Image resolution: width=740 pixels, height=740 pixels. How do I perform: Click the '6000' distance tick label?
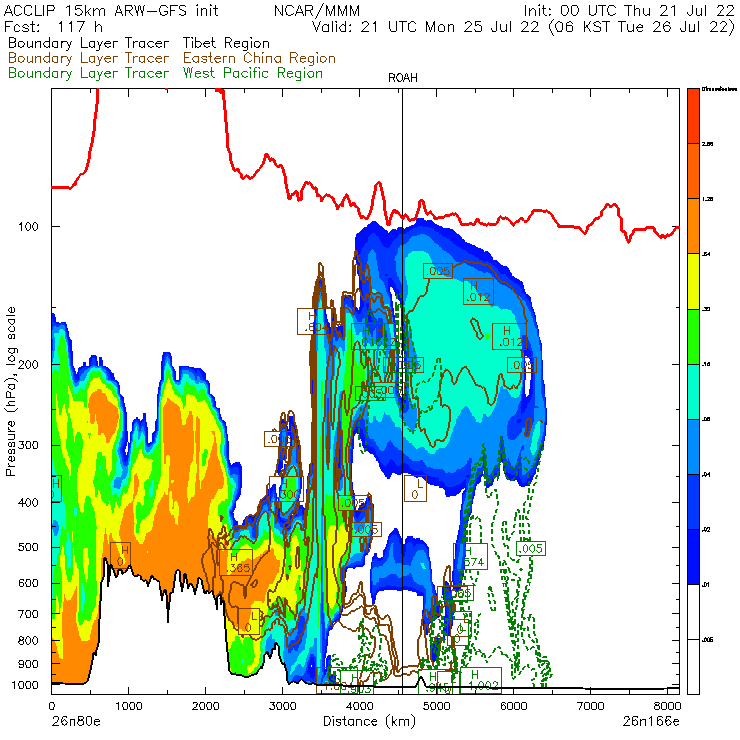tap(513, 706)
